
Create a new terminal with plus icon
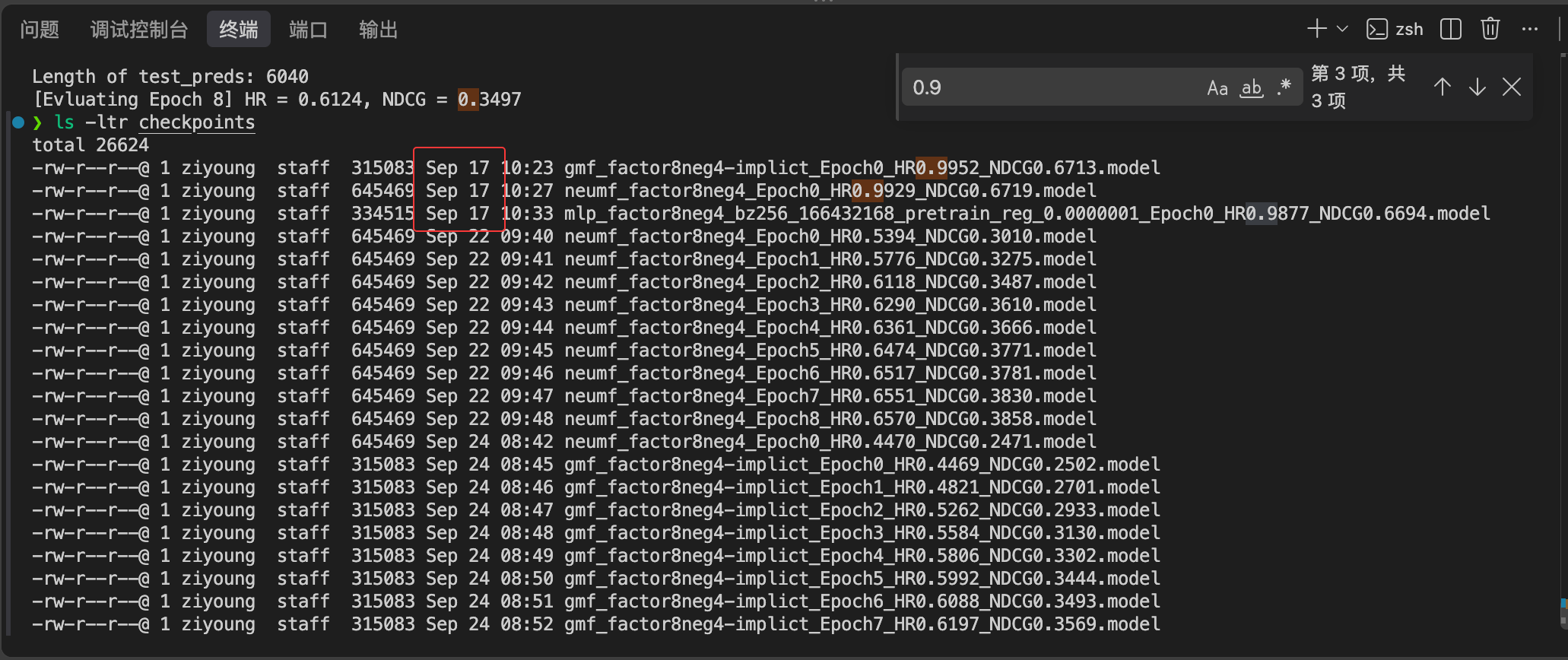click(x=1316, y=29)
